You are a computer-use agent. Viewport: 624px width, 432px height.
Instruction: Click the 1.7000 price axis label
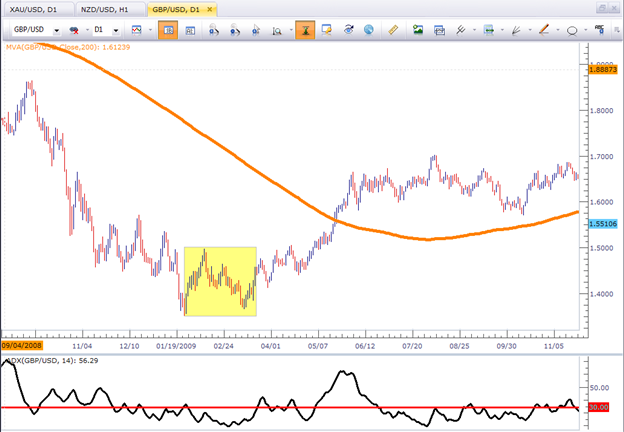coord(601,157)
